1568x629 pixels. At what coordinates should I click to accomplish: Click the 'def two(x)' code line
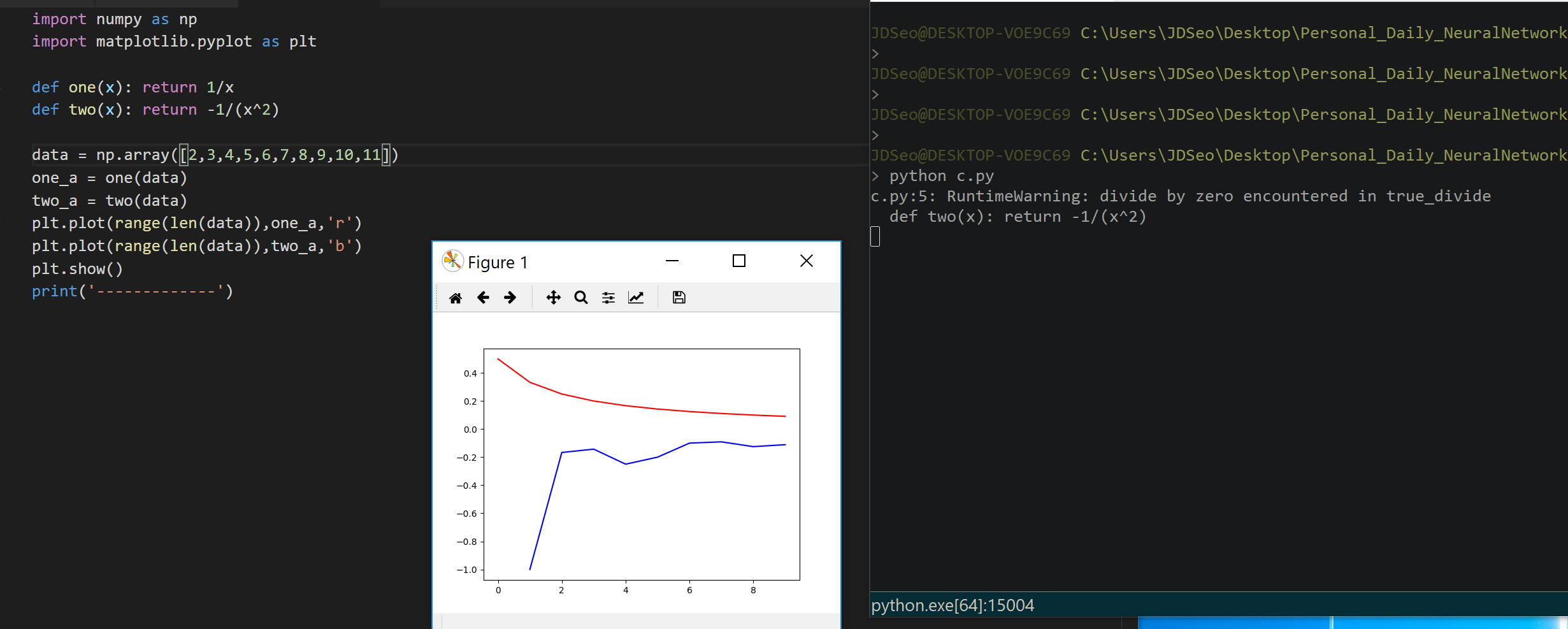(155, 110)
